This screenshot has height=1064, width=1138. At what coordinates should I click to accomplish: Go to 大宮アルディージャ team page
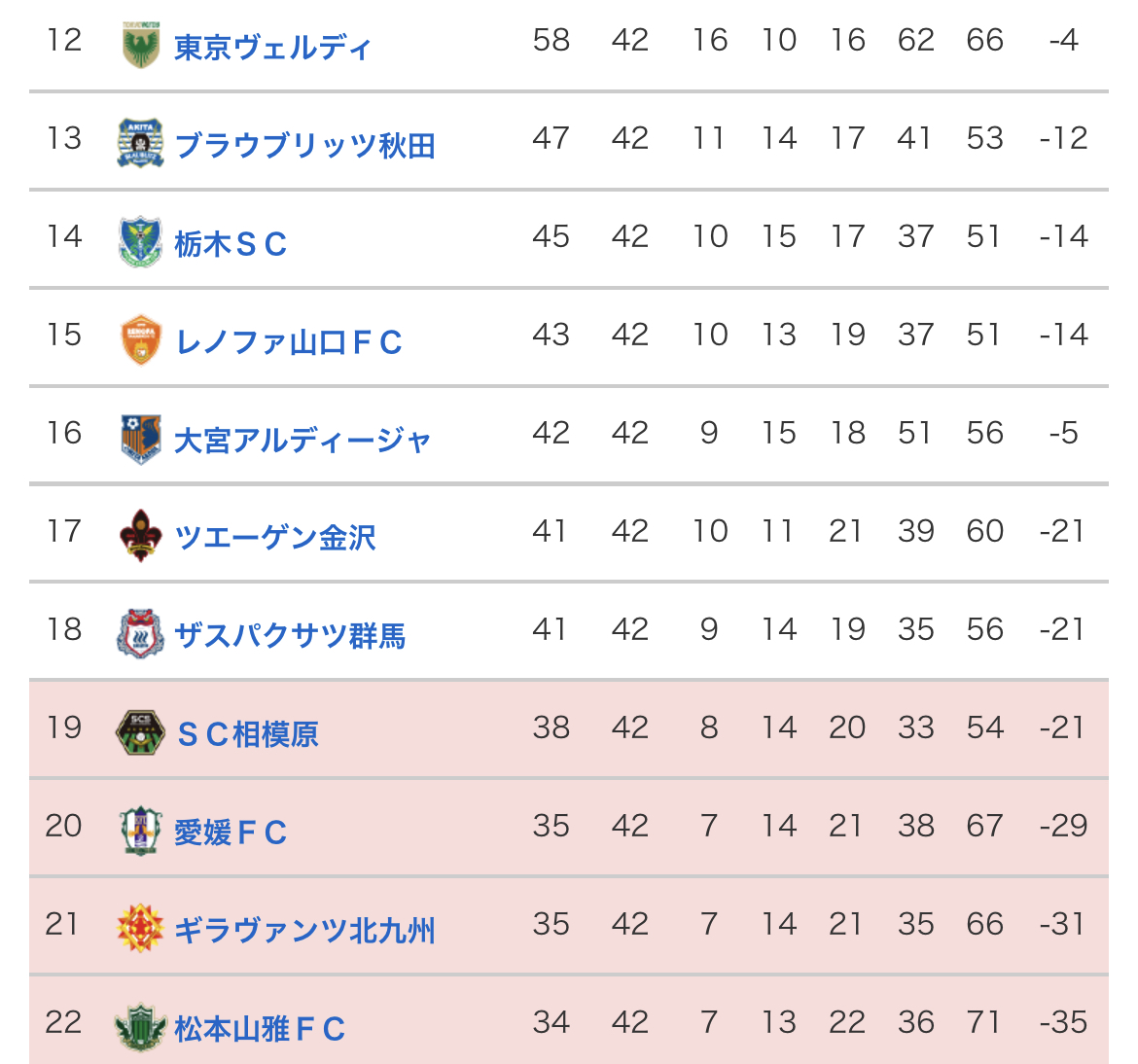[x=302, y=440]
